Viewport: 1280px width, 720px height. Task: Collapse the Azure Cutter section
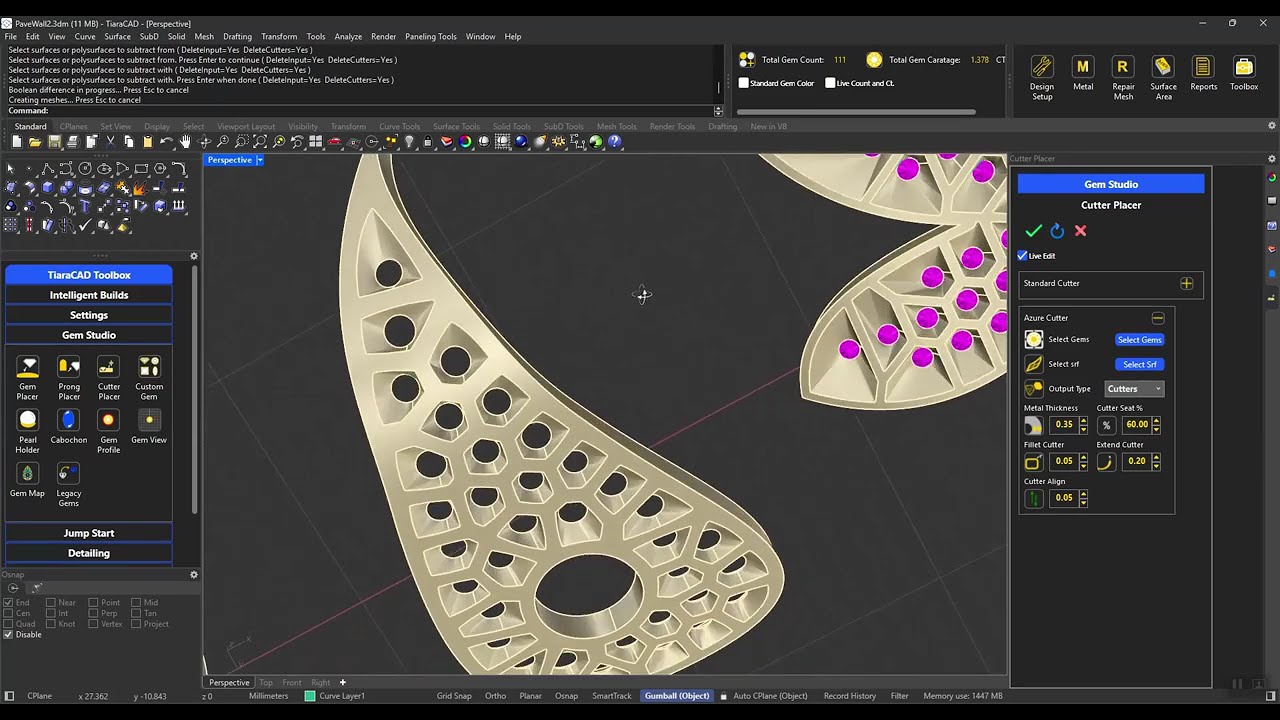tap(1158, 318)
